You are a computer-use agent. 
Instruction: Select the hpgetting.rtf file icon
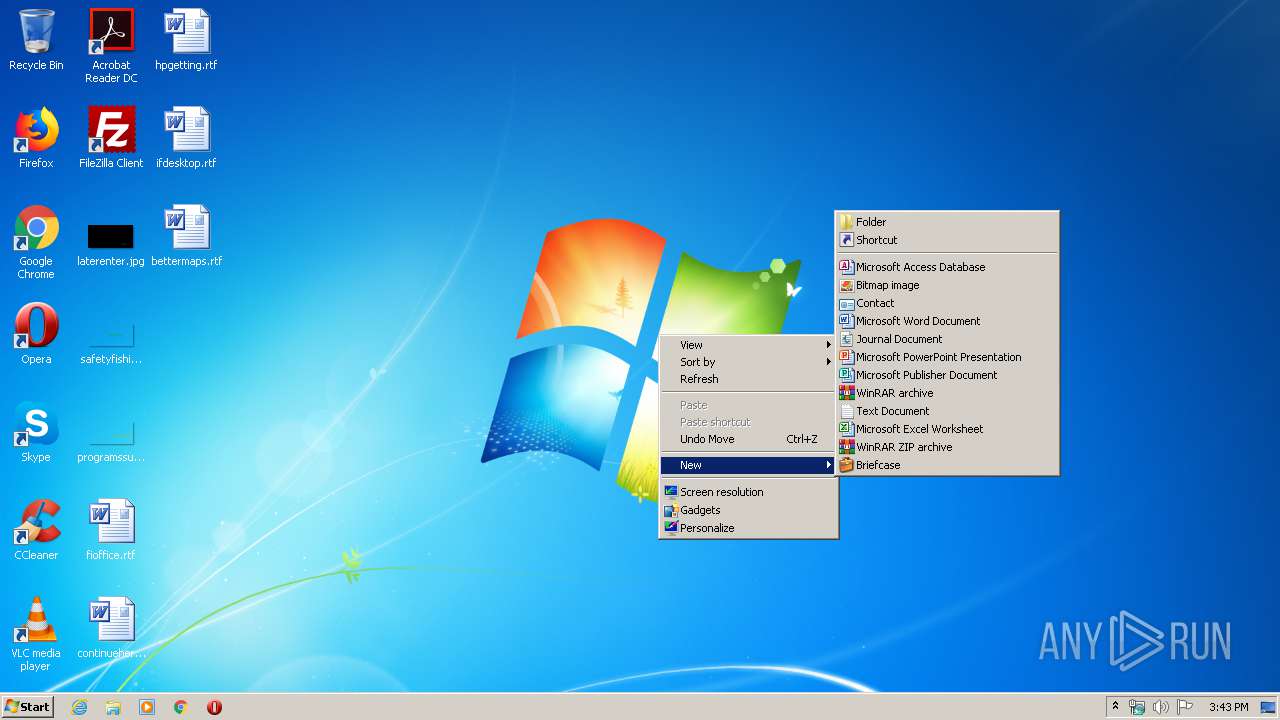(x=186, y=40)
